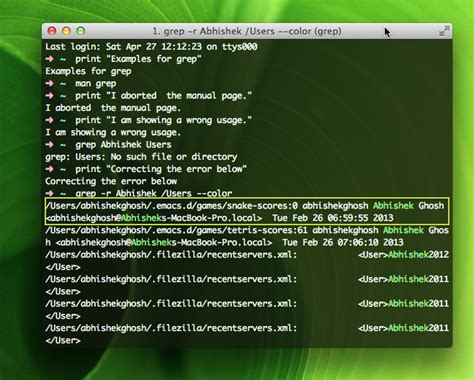474x380 pixels.
Task: Click the "grep -r Abhishek /Users --color" command
Action: pyautogui.click(x=154, y=193)
